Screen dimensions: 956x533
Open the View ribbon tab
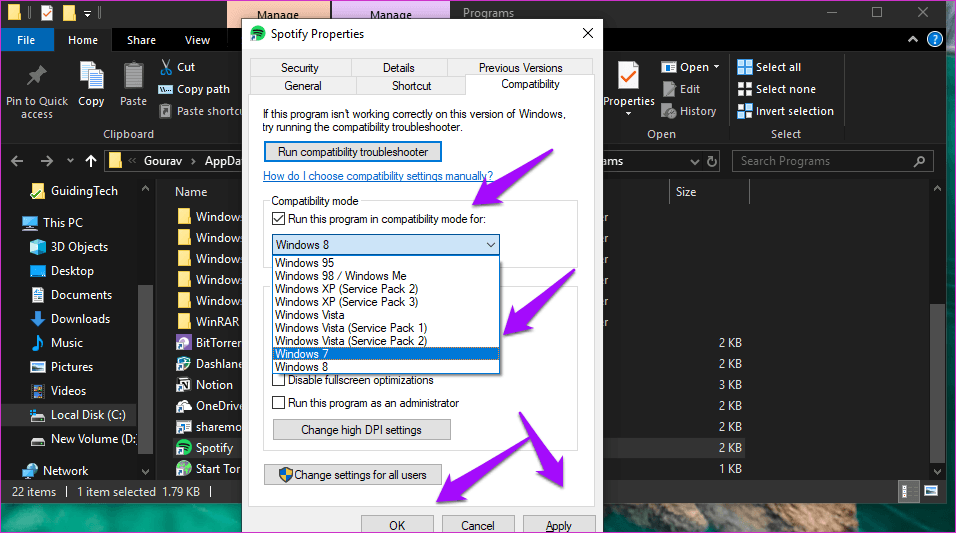(197, 40)
